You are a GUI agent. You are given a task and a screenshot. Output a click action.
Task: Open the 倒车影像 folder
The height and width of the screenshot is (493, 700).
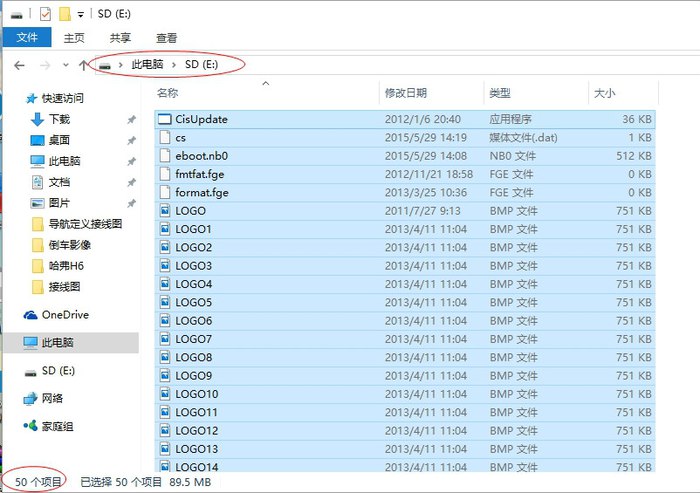(x=70, y=245)
